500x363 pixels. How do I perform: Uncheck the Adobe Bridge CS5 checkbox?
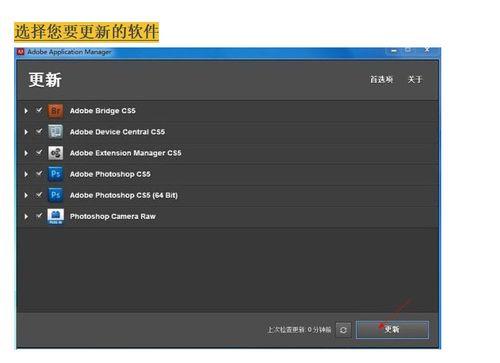(x=39, y=110)
